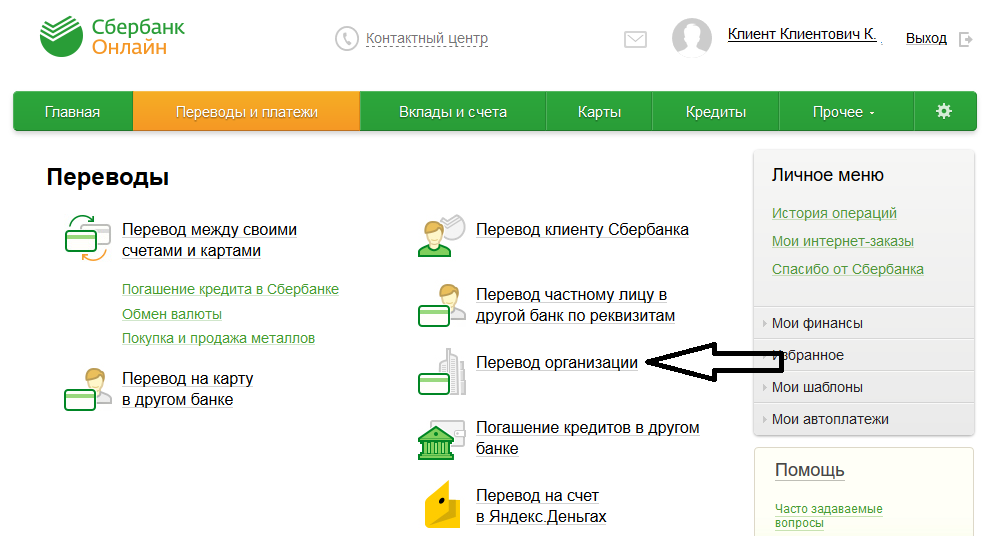Click the icon for transfer to card in another bank

click(88, 389)
